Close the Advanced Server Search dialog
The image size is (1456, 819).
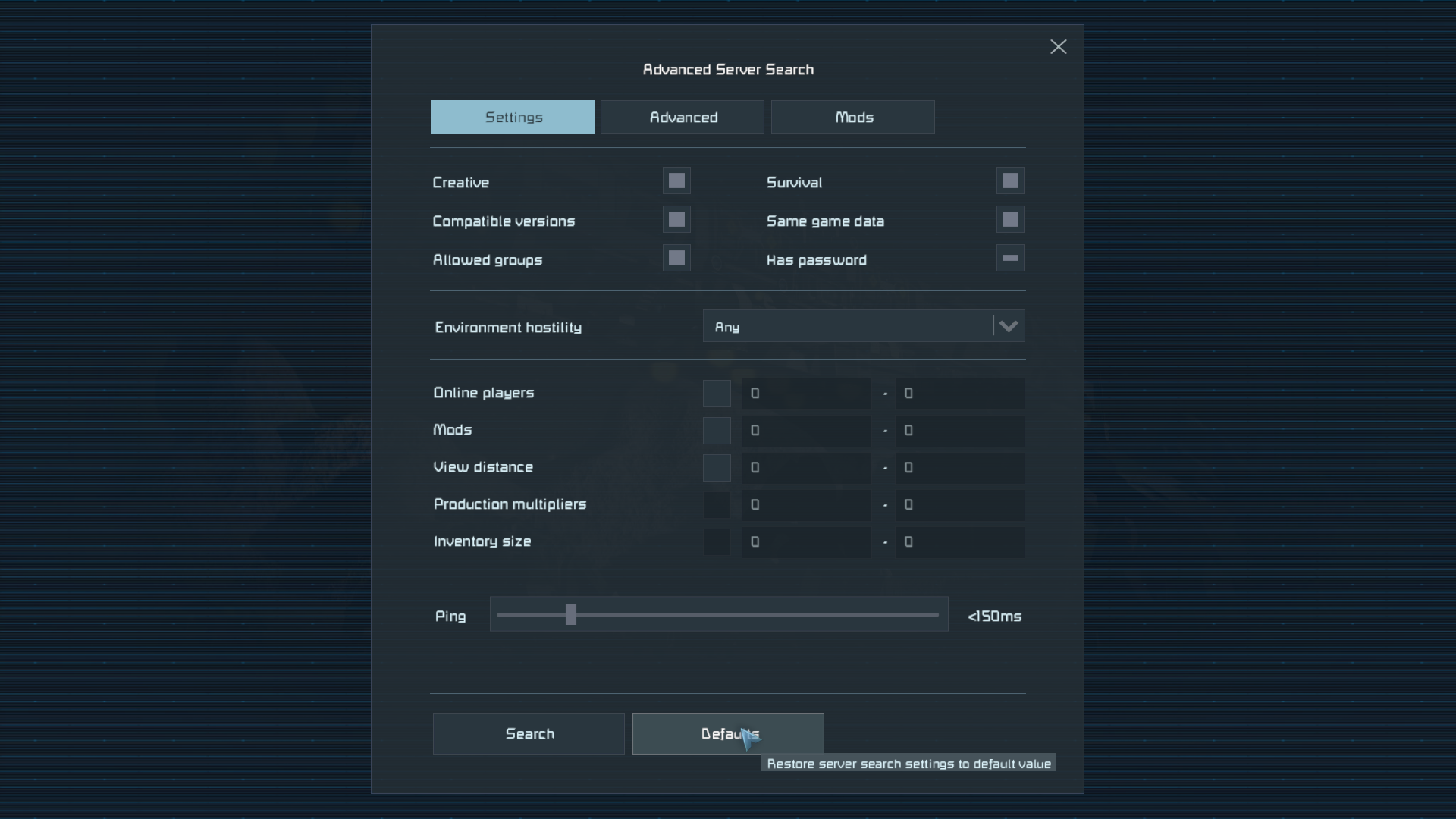[x=1058, y=47]
